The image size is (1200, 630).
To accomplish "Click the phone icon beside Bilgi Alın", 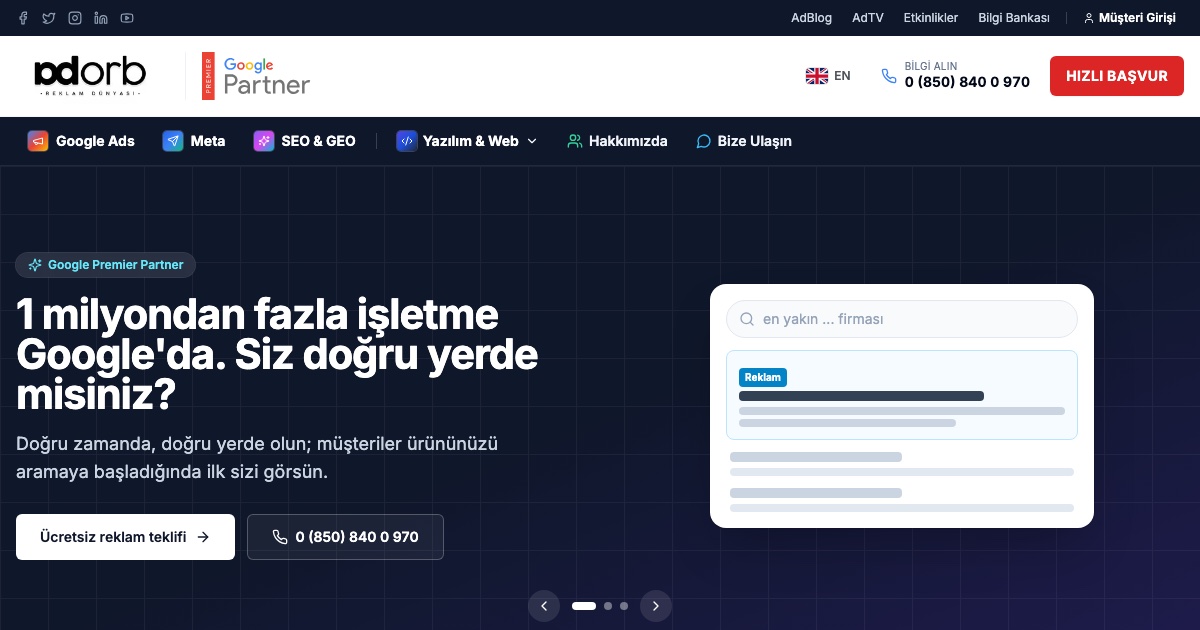I will pyautogui.click(x=889, y=76).
